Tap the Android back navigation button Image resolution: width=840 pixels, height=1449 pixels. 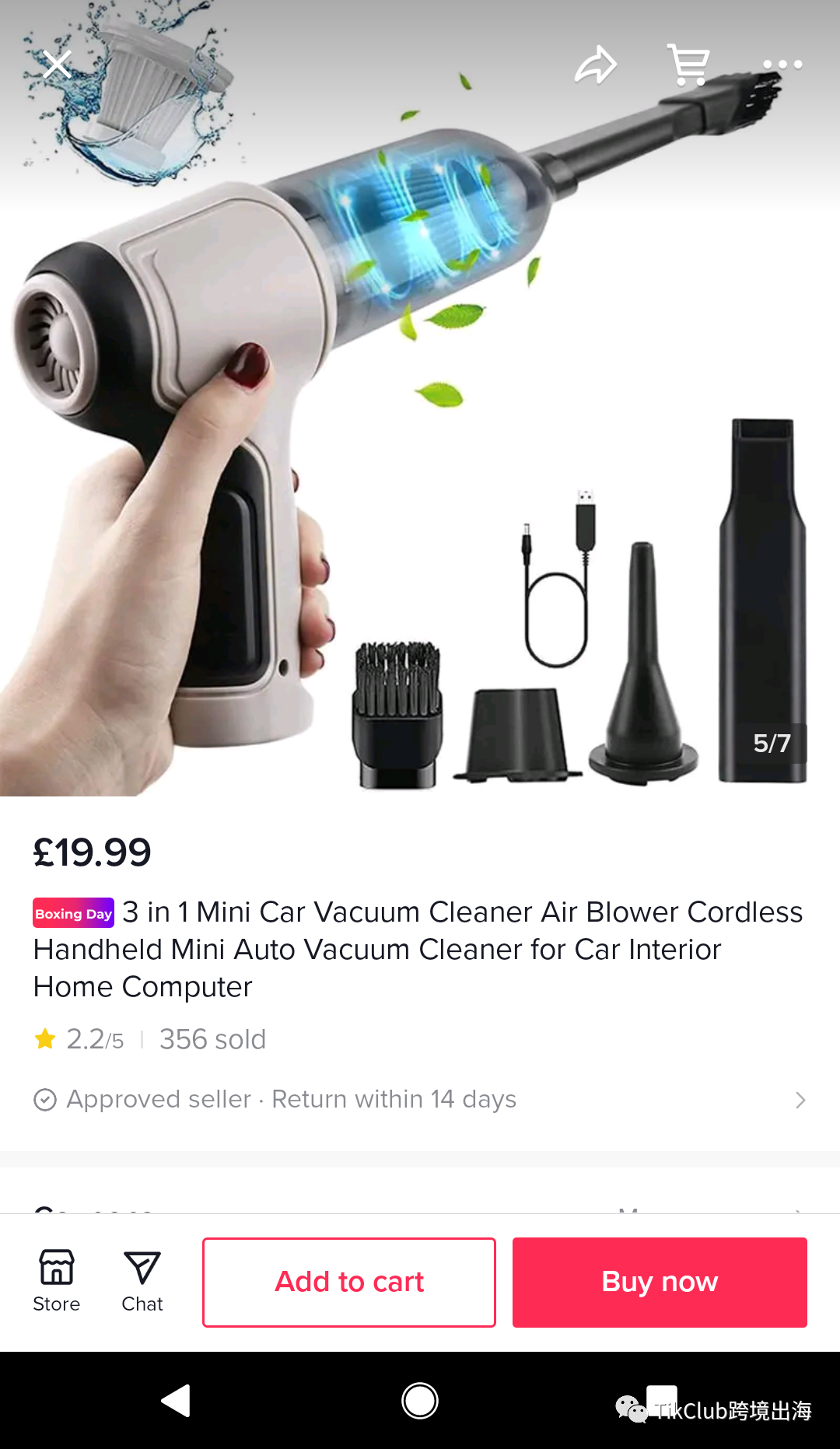(176, 1401)
